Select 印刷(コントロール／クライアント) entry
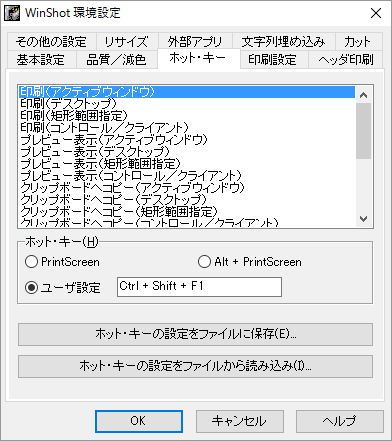The height and width of the screenshot is (441, 392). pyautogui.click(x=187, y=128)
